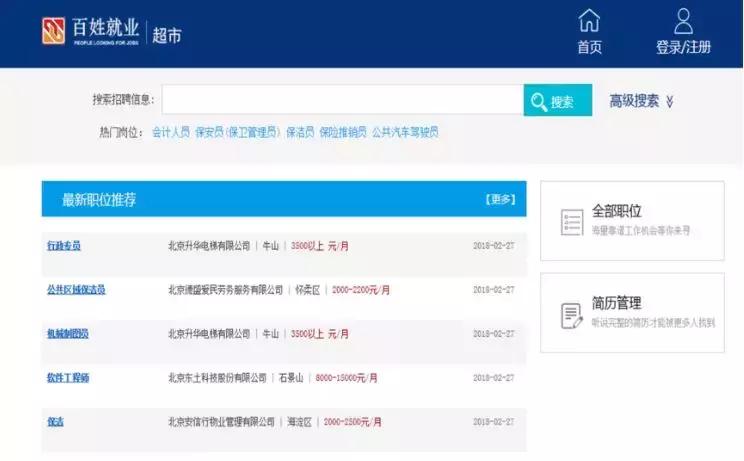Open the 保洁 job link
The width and height of the screenshot is (744, 461).
pyautogui.click(x=55, y=422)
